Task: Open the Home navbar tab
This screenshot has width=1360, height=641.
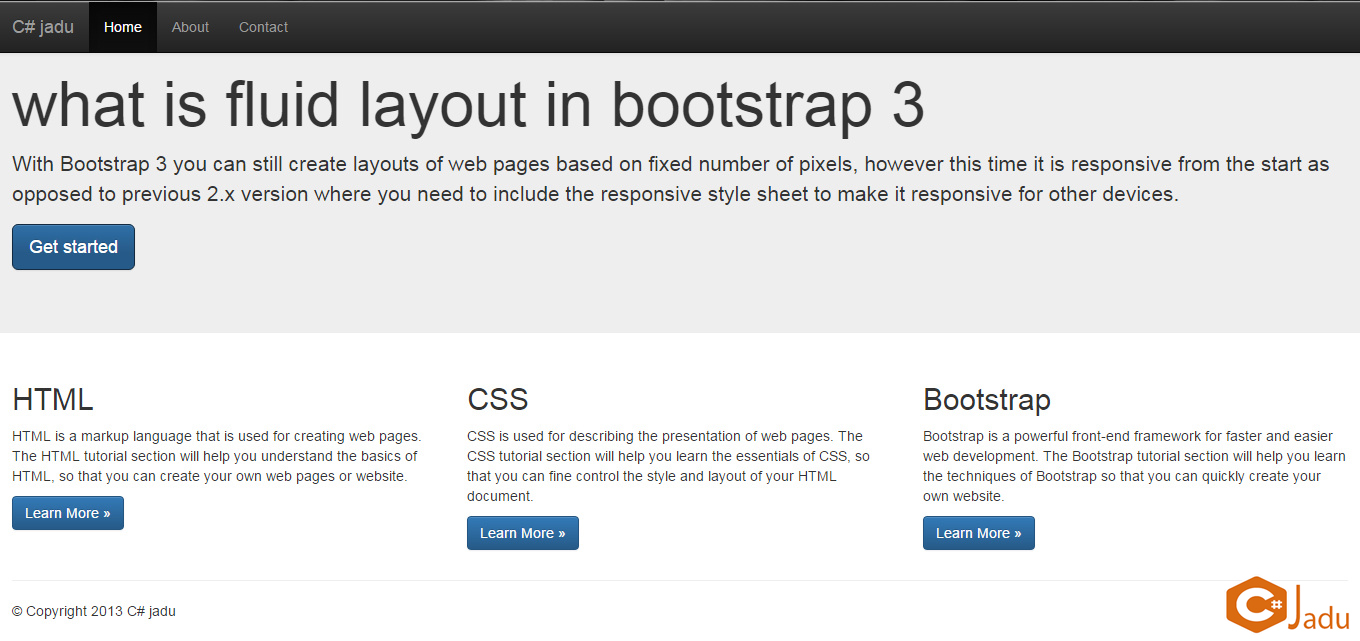Action: tap(123, 27)
